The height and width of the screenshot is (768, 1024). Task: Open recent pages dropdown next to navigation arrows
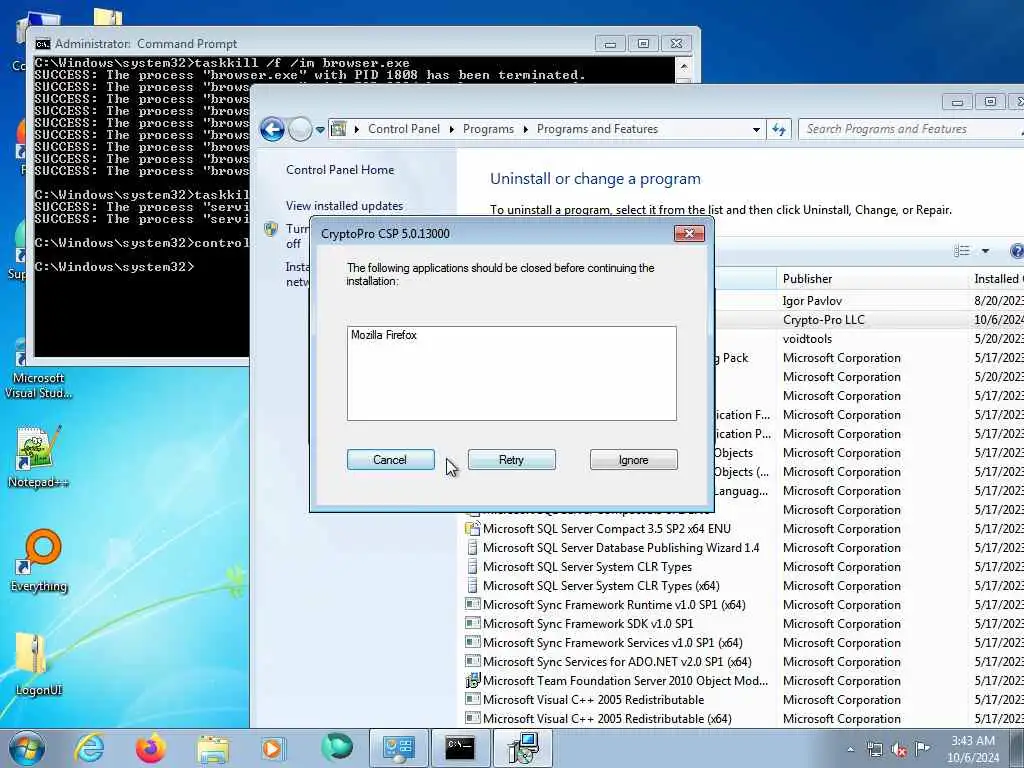(320, 130)
